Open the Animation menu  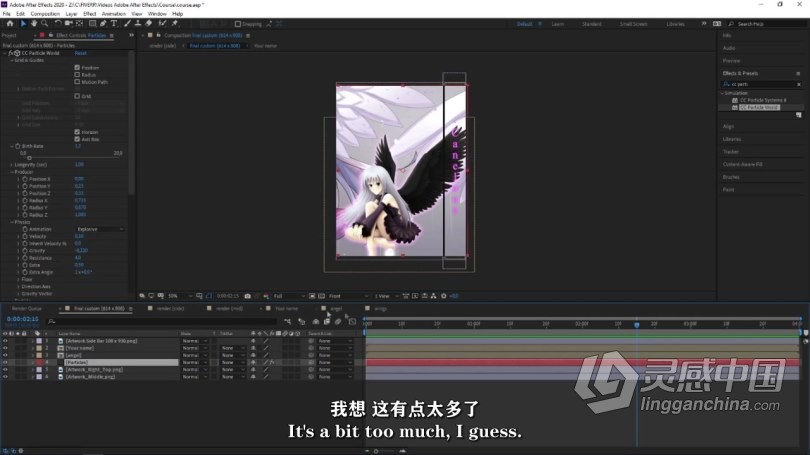[x=114, y=14]
